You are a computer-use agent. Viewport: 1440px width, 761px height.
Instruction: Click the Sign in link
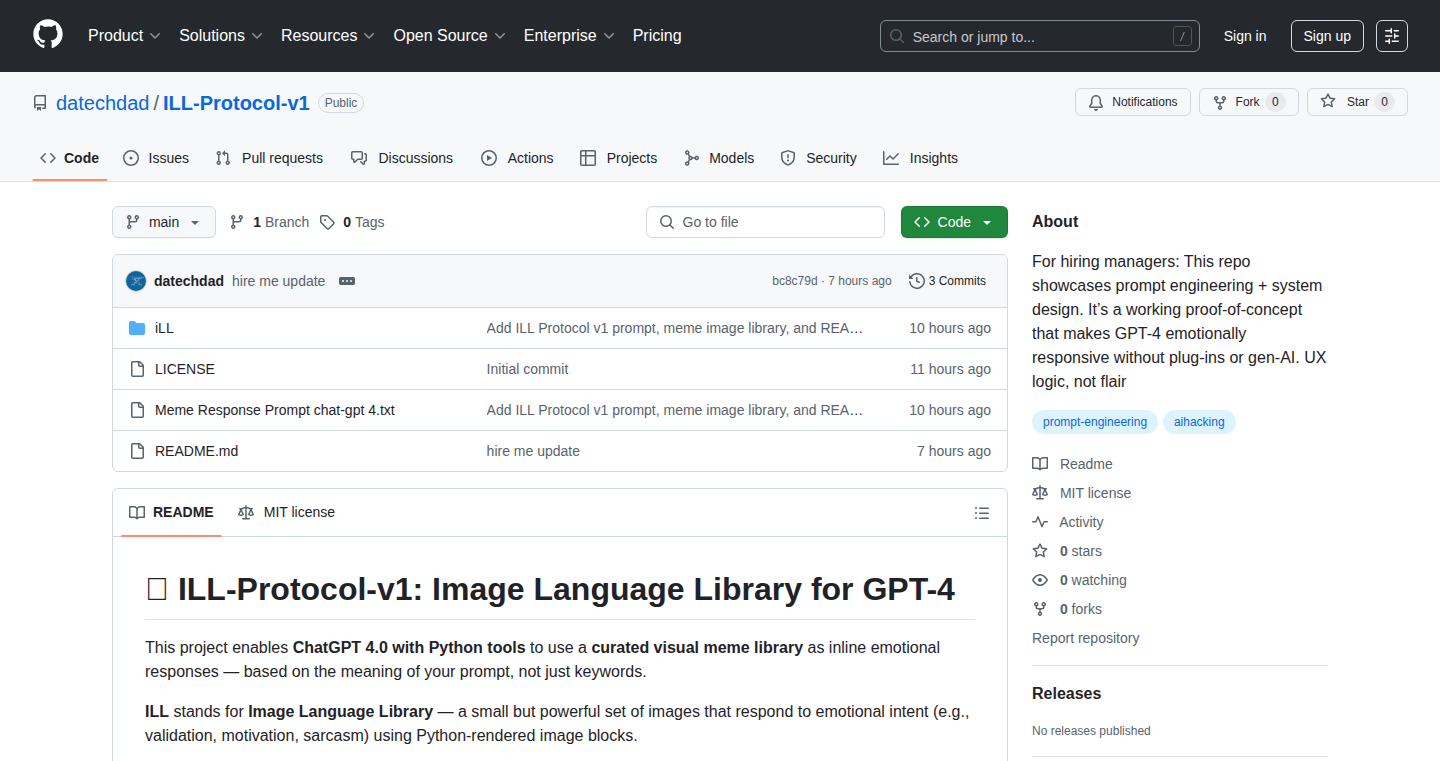click(1245, 36)
